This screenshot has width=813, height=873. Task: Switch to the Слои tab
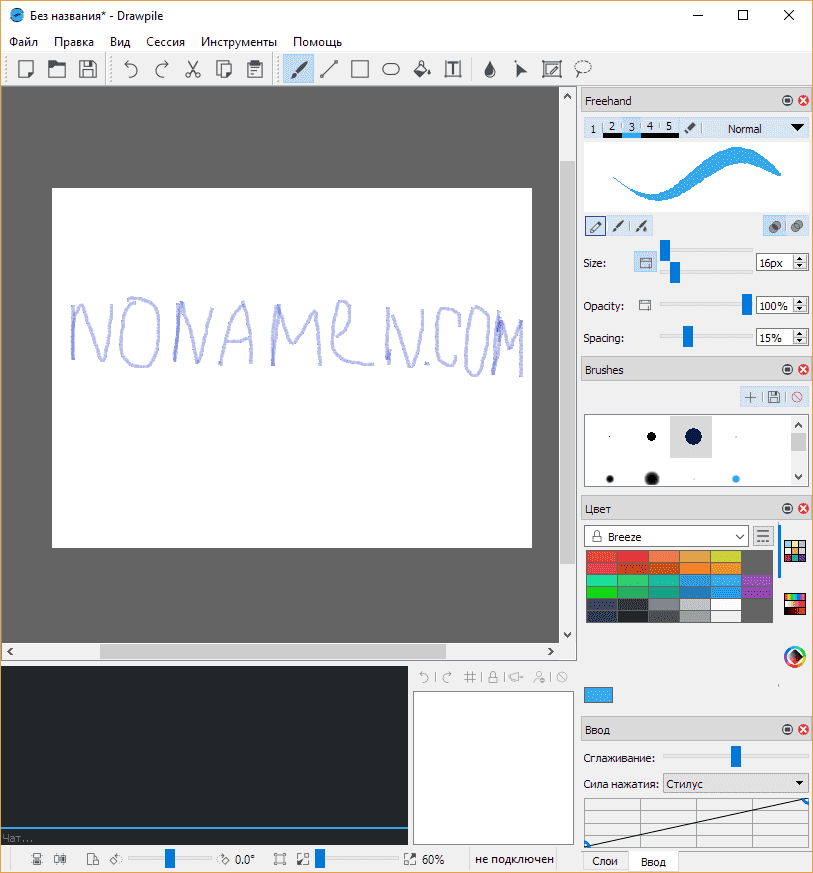point(605,861)
